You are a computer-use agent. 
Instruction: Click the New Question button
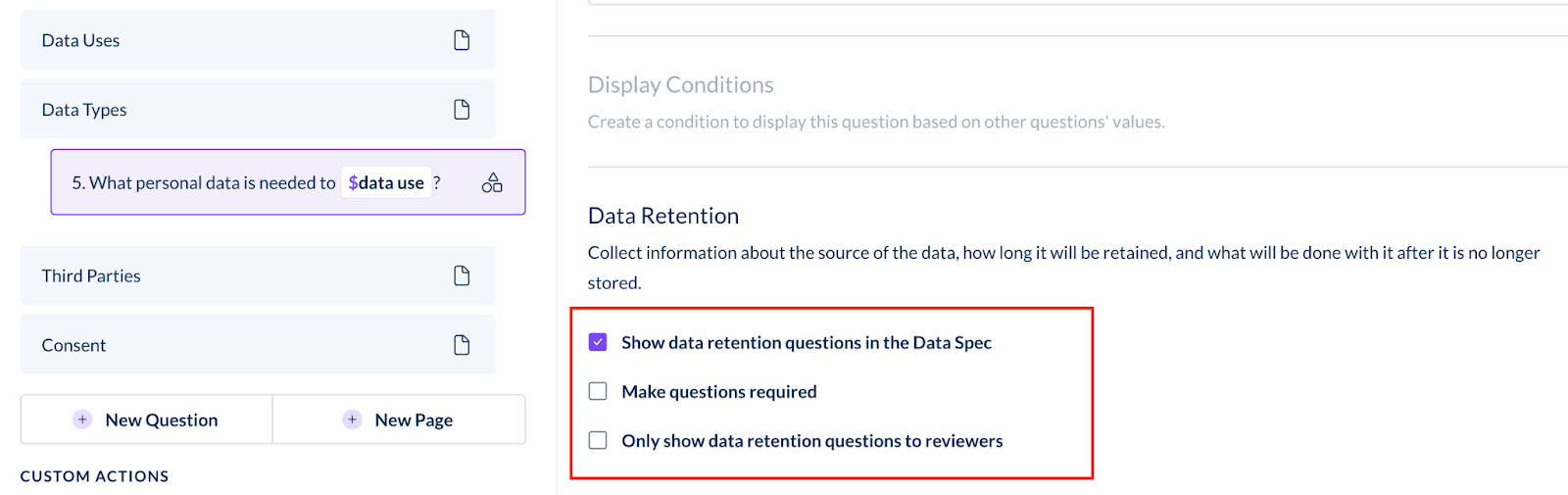click(x=146, y=420)
